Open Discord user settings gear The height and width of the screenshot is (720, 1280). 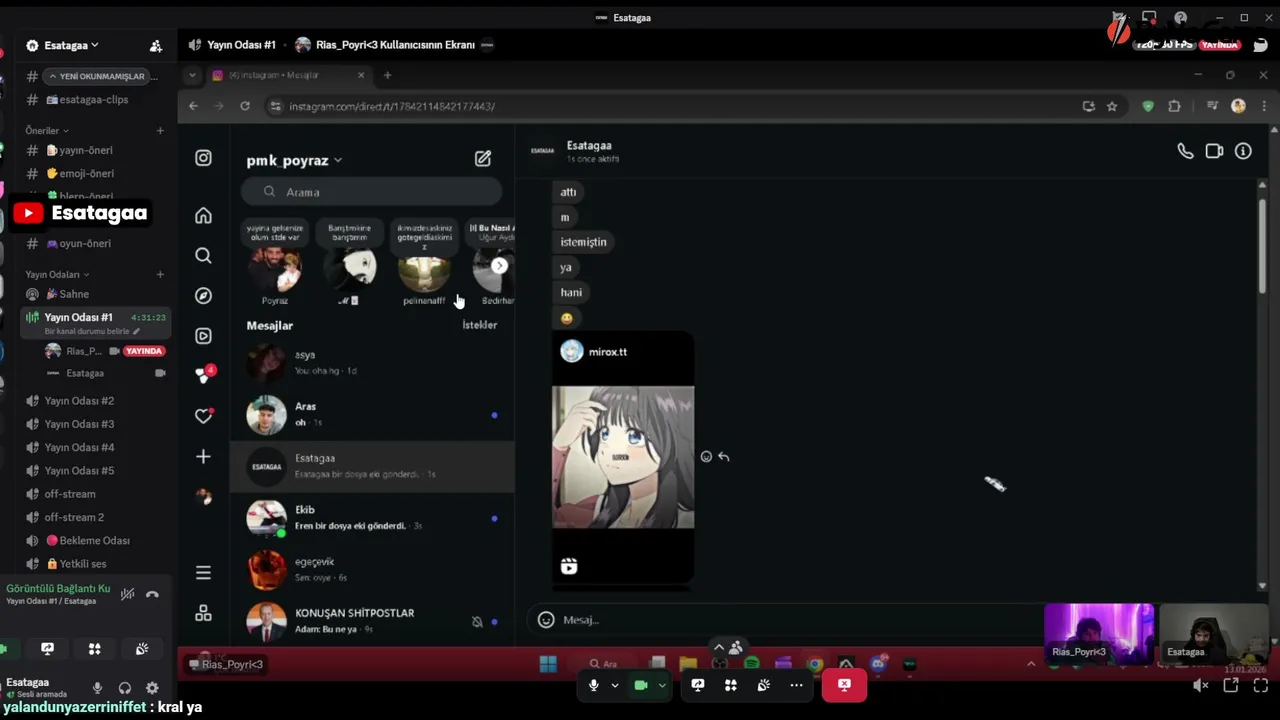click(x=152, y=688)
